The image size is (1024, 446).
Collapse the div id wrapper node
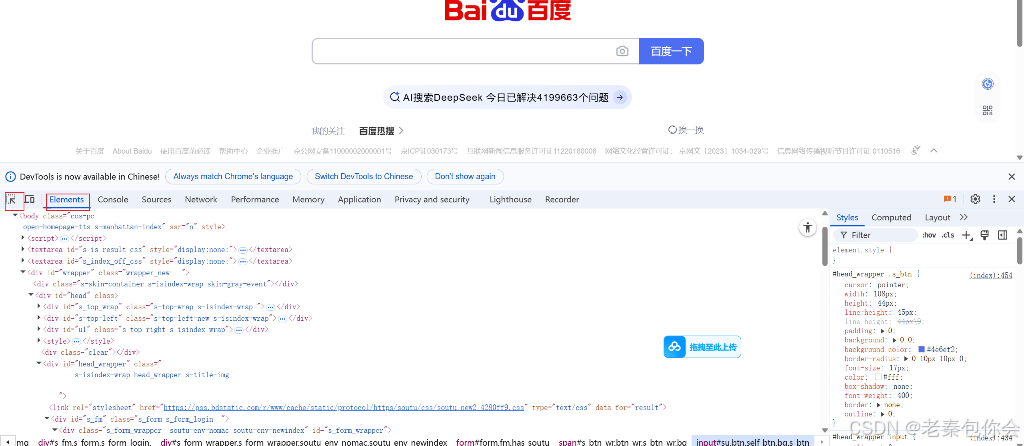24,272
